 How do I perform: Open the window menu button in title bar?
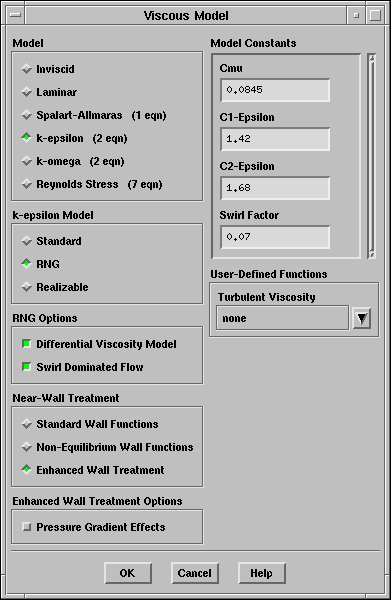[x=15, y=15]
